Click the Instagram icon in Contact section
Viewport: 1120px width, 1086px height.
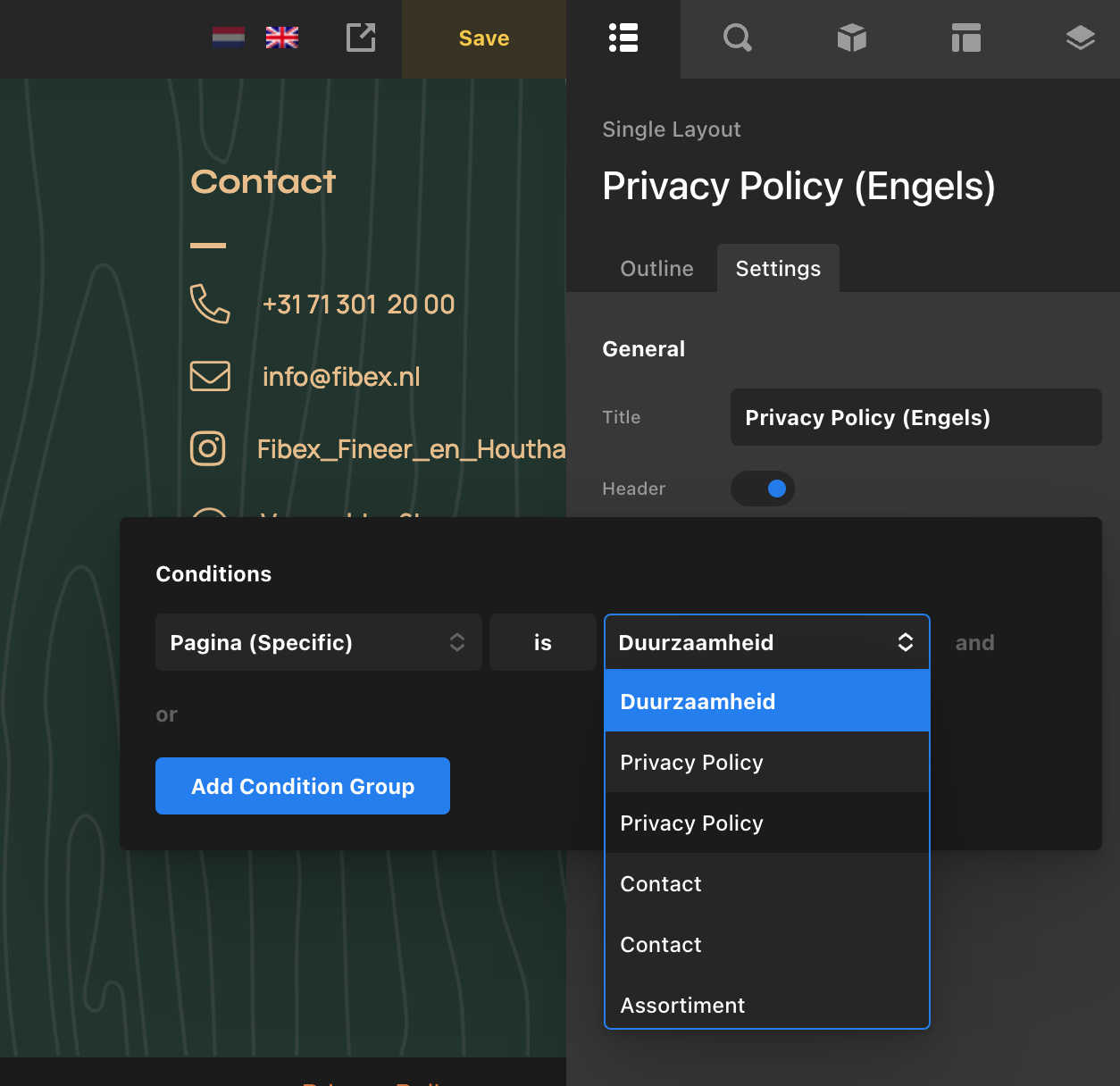click(x=208, y=448)
